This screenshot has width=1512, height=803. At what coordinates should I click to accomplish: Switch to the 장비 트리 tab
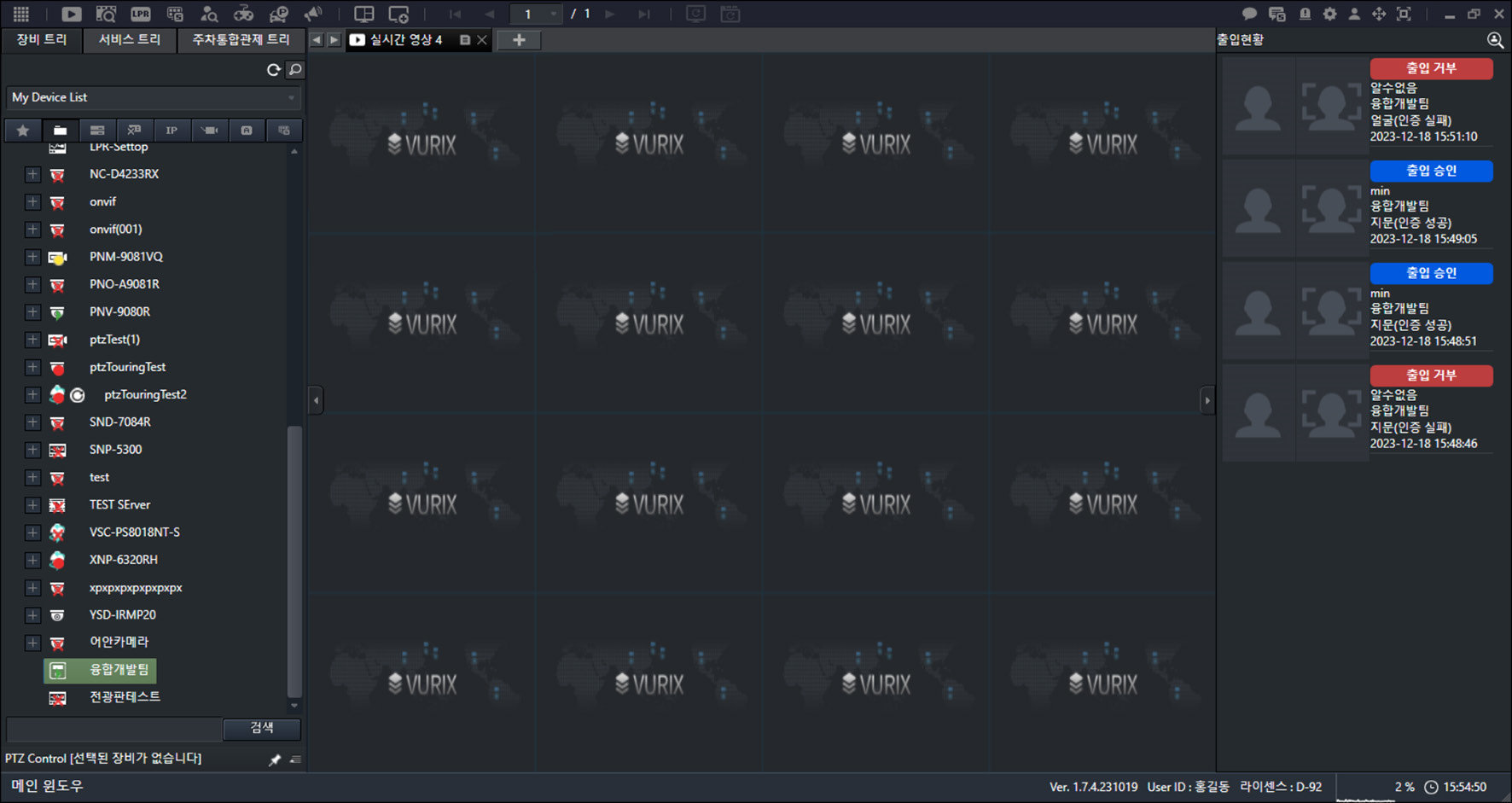pos(42,40)
